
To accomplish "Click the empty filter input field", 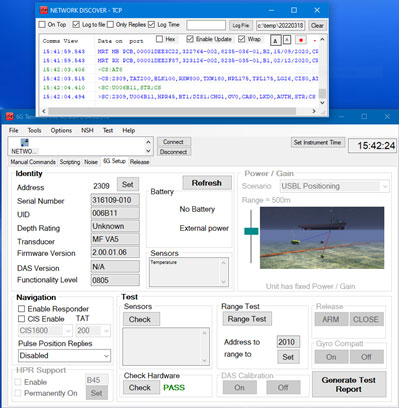I will (x=206, y=25).
